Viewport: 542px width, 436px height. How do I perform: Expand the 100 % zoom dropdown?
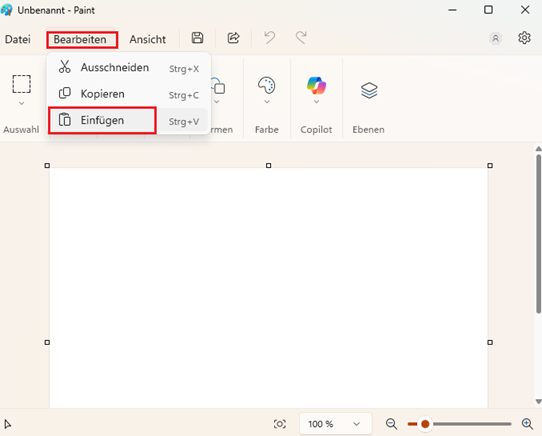click(x=335, y=424)
